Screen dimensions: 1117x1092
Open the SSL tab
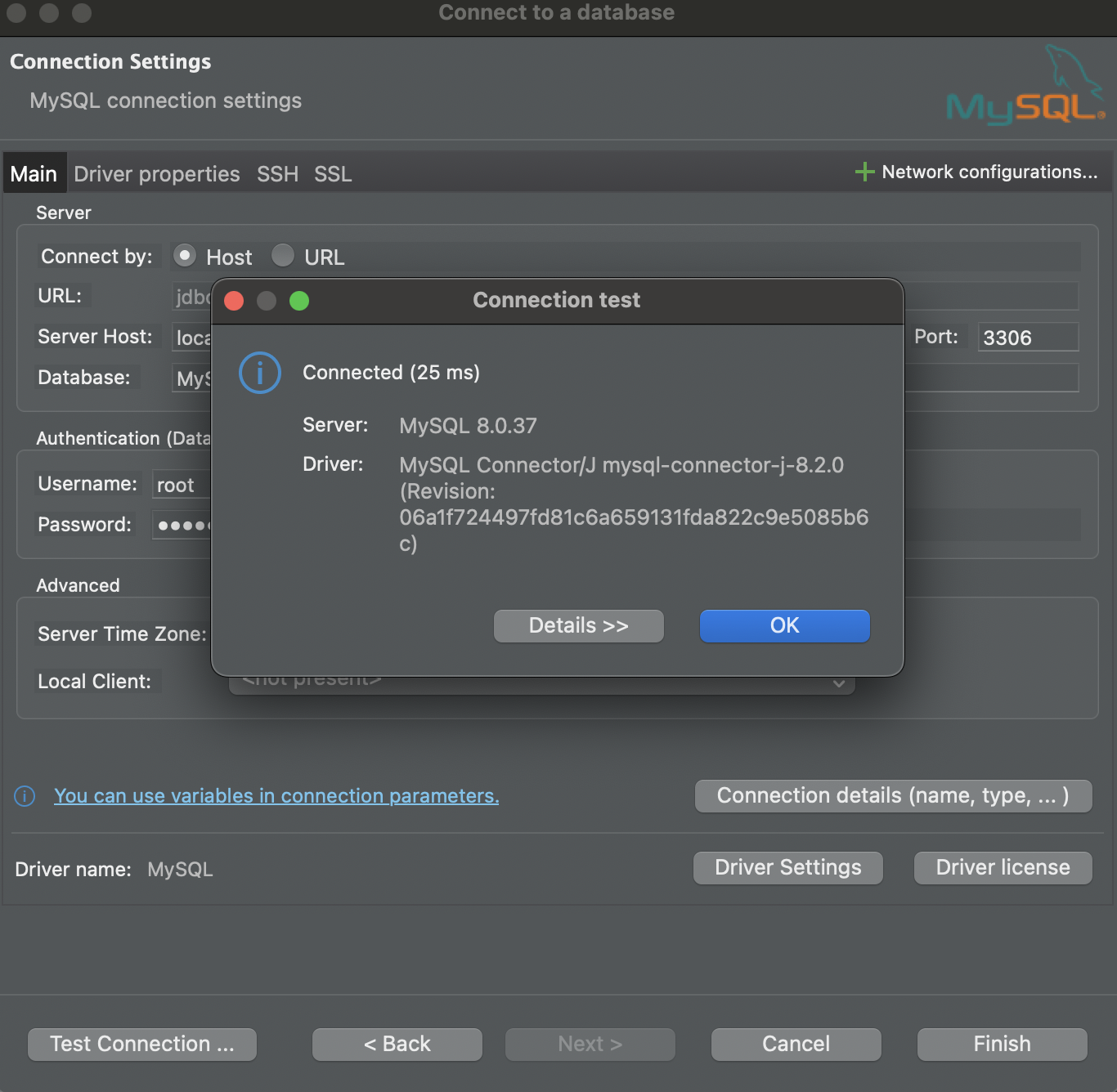[x=333, y=174]
